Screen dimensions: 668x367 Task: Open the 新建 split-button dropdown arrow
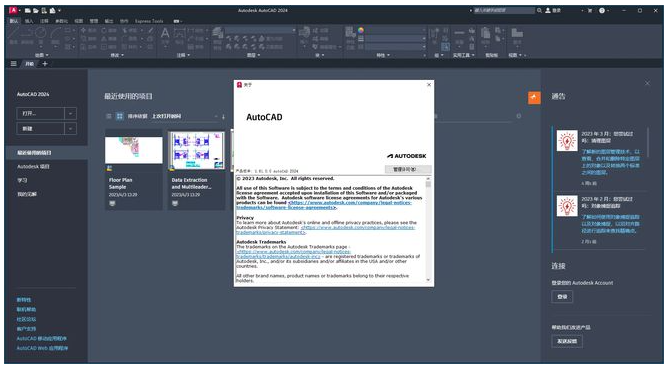point(70,128)
